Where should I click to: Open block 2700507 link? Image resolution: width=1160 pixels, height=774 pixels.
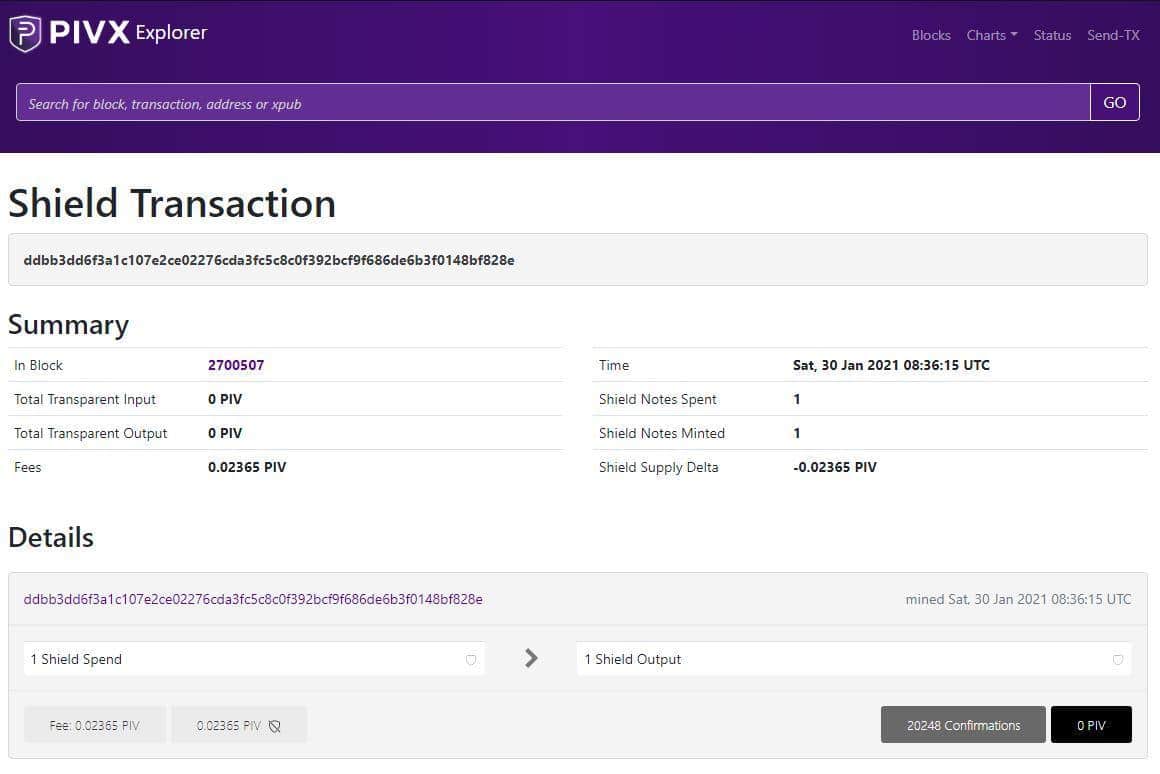tap(236, 365)
